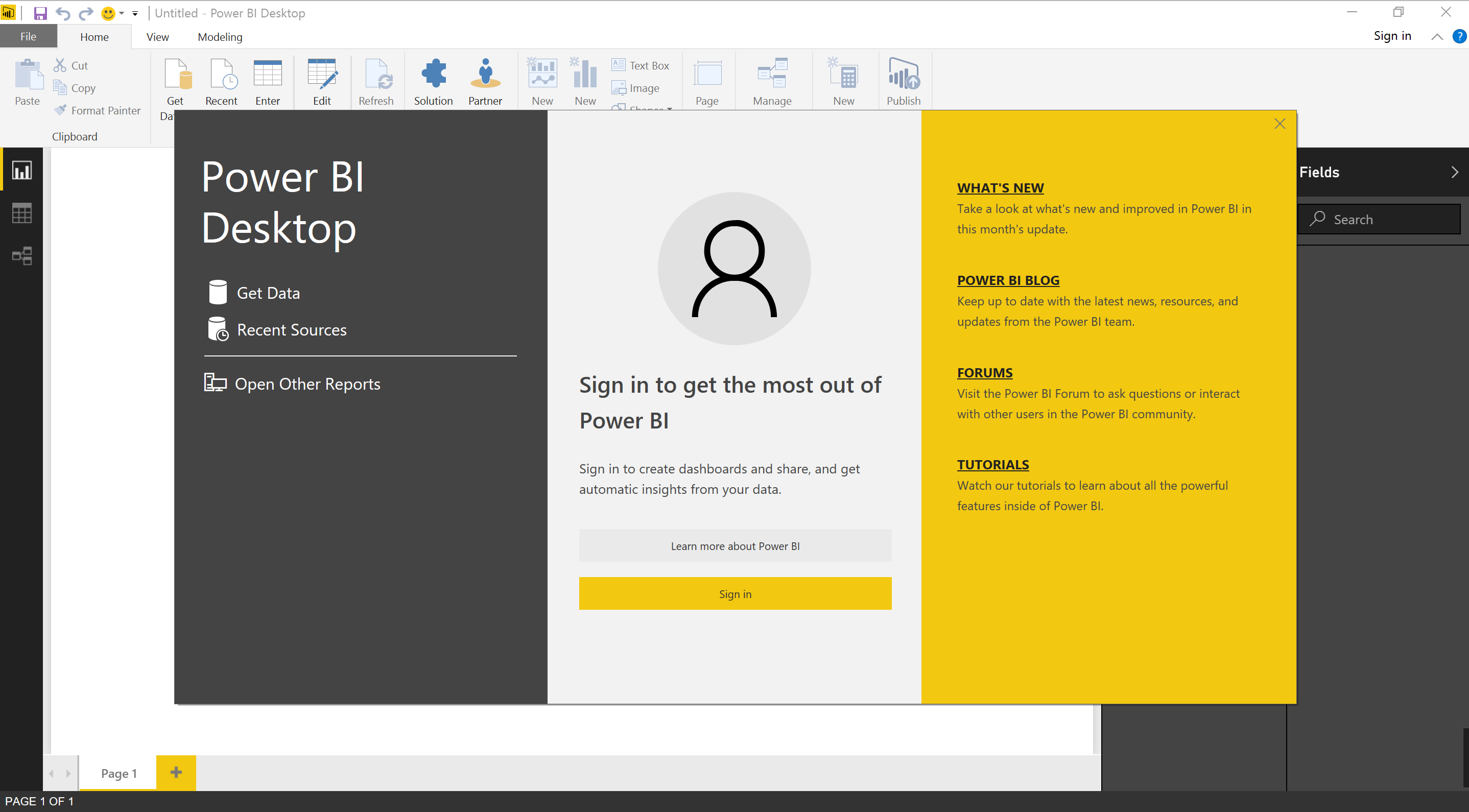1469x812 pixels.
Task: Open Help with the blue question icon
Action: [x=1459, y=36]
